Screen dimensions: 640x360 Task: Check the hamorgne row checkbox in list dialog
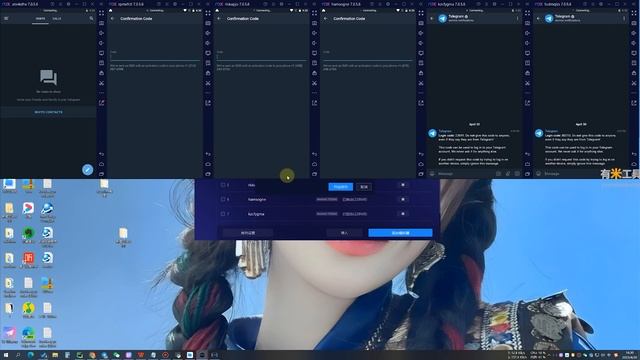(x=223, y=199)
